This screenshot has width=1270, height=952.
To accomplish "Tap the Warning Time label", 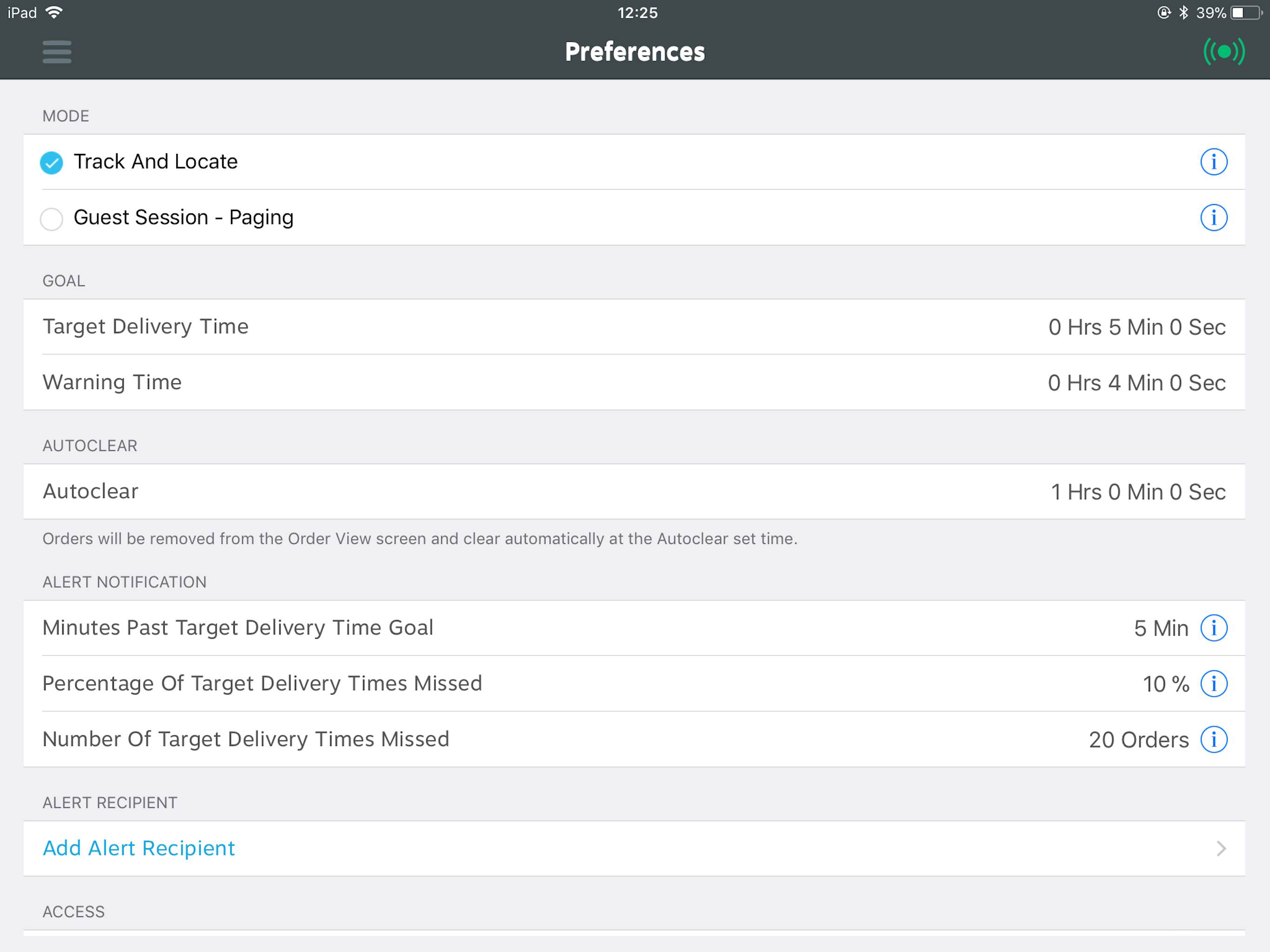I will click(x=112, y=383).
